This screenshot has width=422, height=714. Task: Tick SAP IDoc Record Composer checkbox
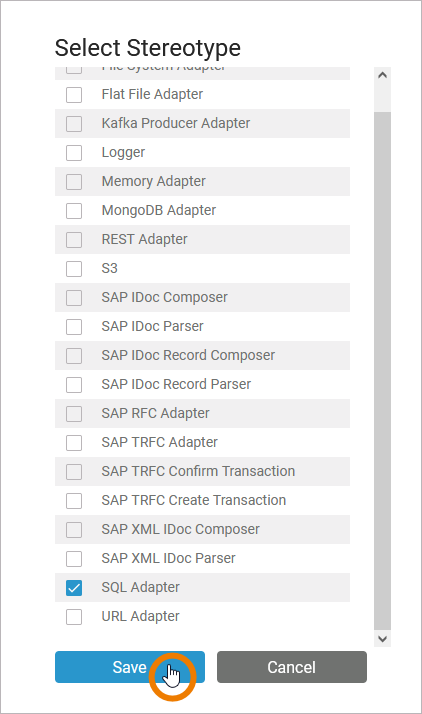[x=74, y=356]
